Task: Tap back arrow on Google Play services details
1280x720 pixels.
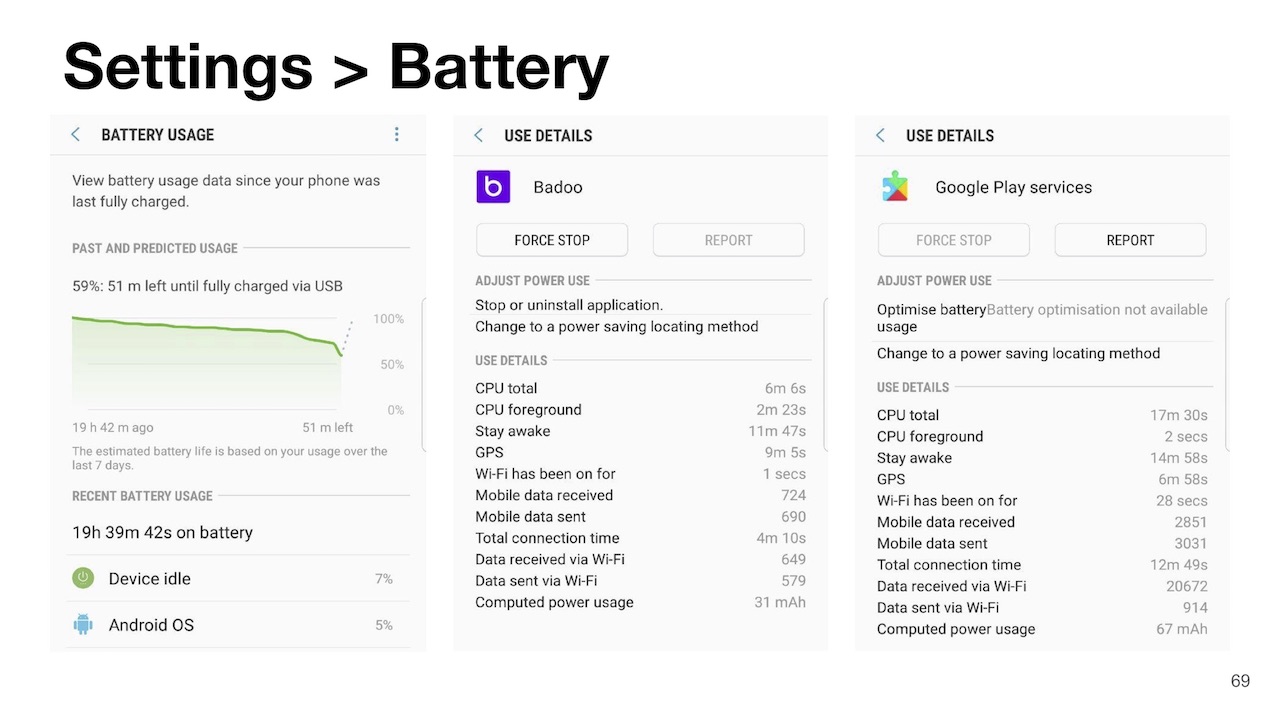Action: [x=880, y=136]
